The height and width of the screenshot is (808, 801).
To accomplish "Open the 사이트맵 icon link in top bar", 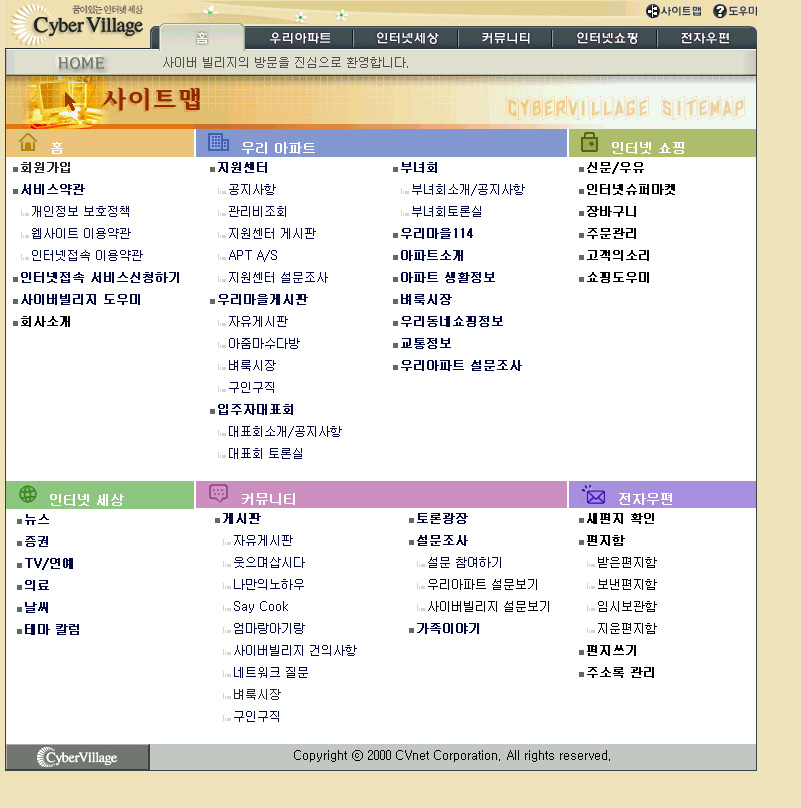I will (x=674, y=11).
